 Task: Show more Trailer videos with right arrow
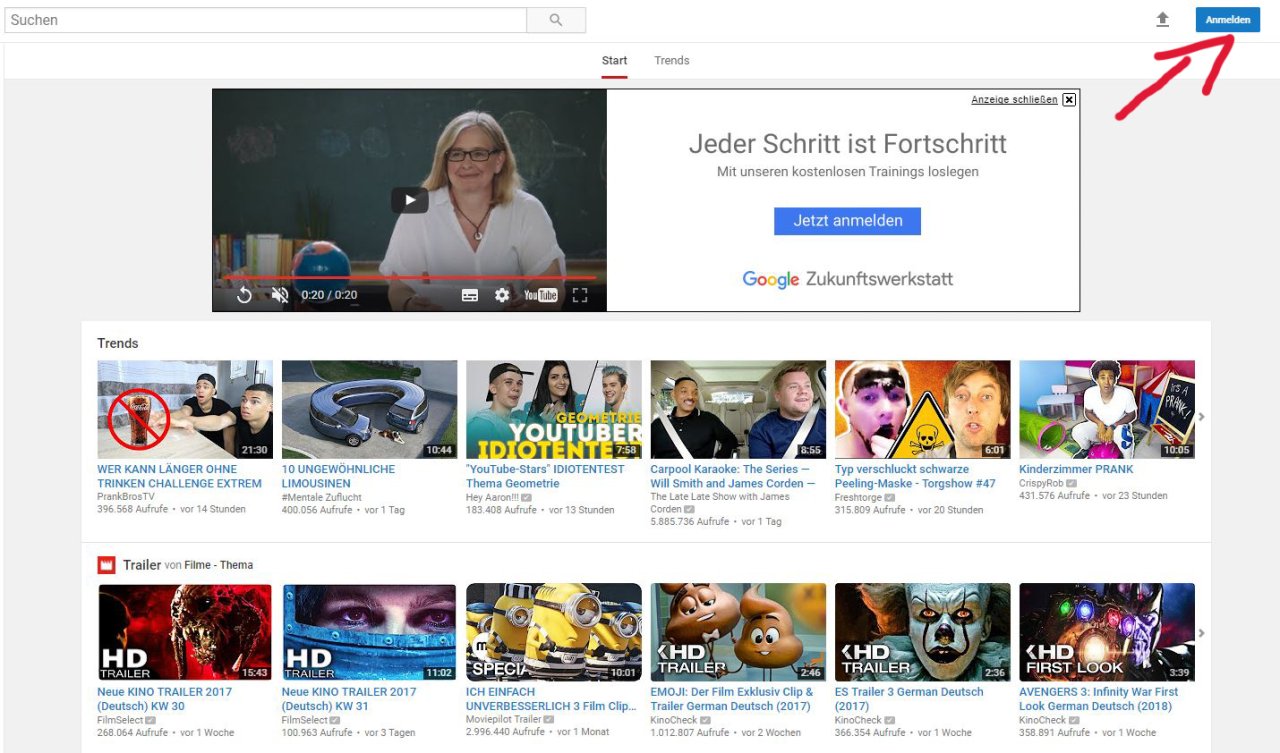(1202, 633)
